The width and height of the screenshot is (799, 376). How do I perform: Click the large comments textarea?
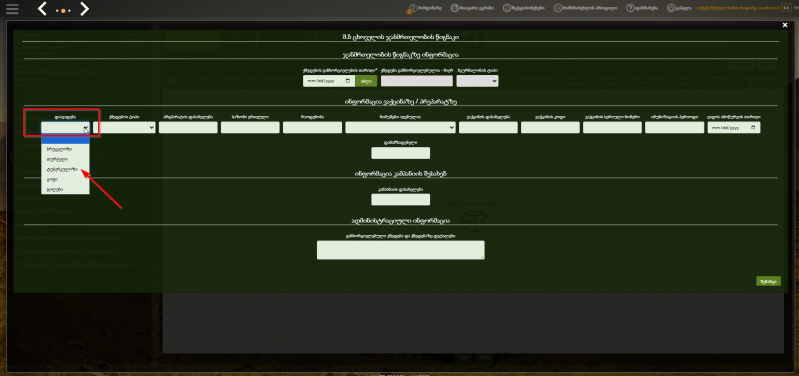(401, 250)
